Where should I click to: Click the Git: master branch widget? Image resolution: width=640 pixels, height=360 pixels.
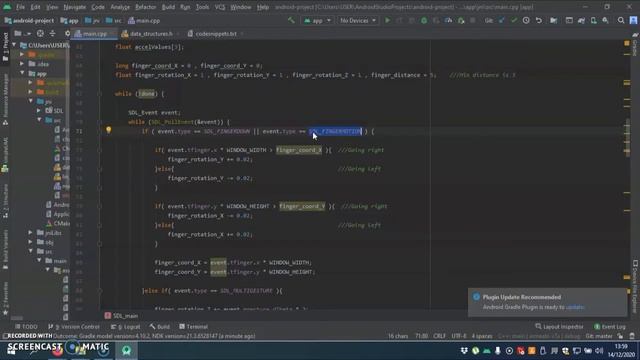pos(598,336)
